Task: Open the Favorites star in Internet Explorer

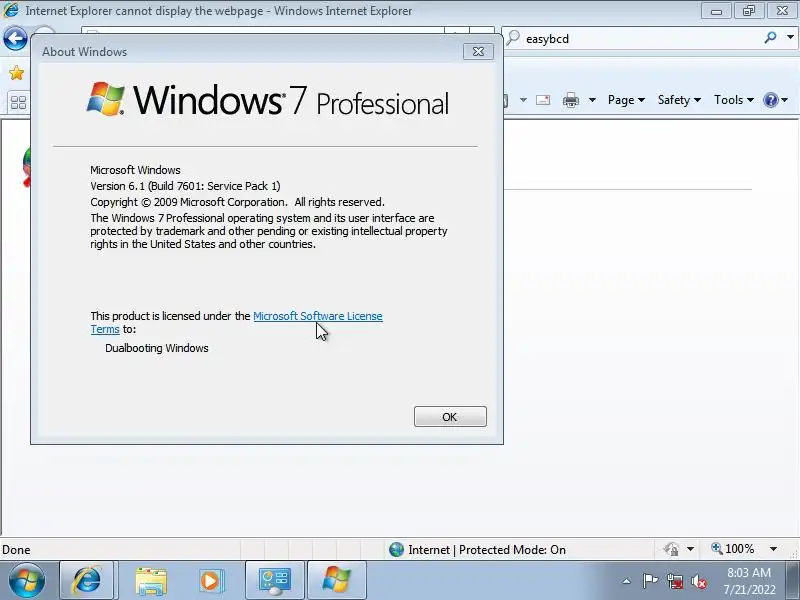Action: pos(16,73)
